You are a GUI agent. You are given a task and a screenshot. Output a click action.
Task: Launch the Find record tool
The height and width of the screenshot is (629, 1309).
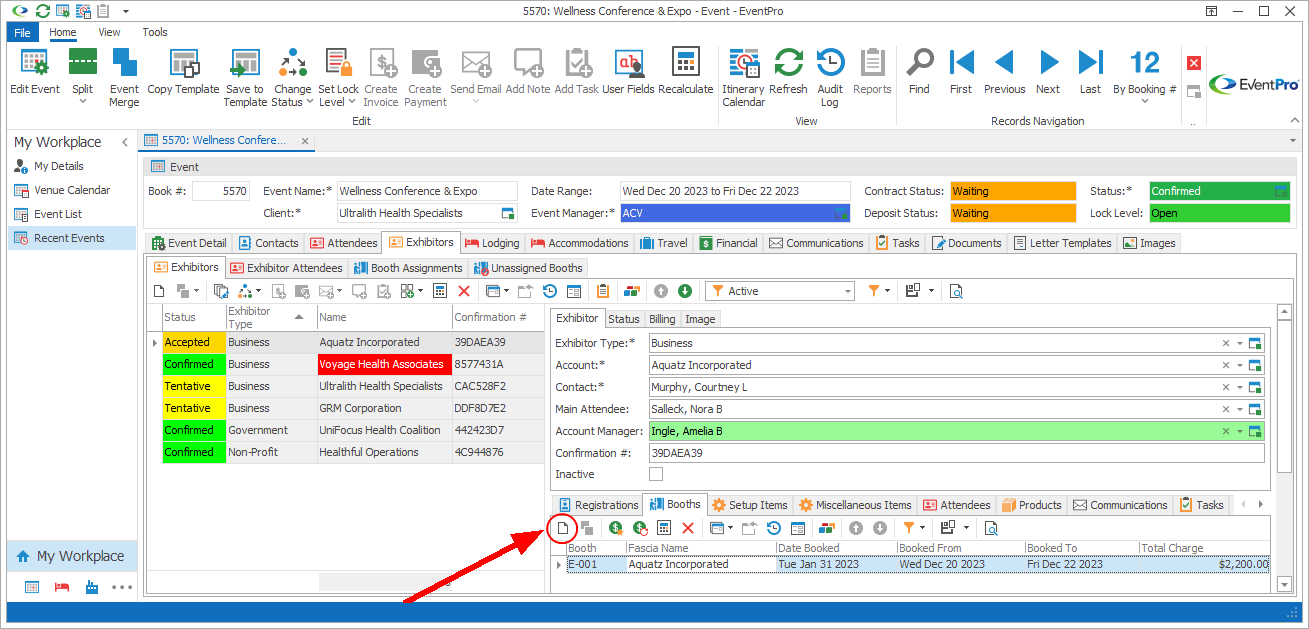coord(919,72)
